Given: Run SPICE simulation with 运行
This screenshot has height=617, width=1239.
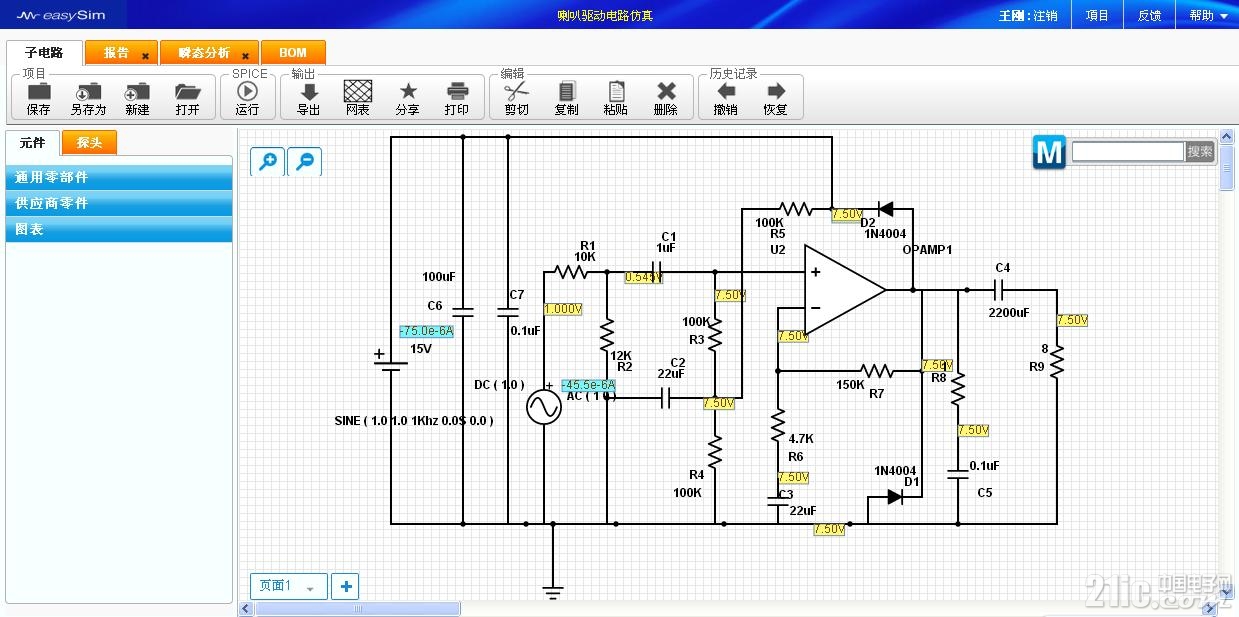Looking at the screenshot, I should coord(247,91).
